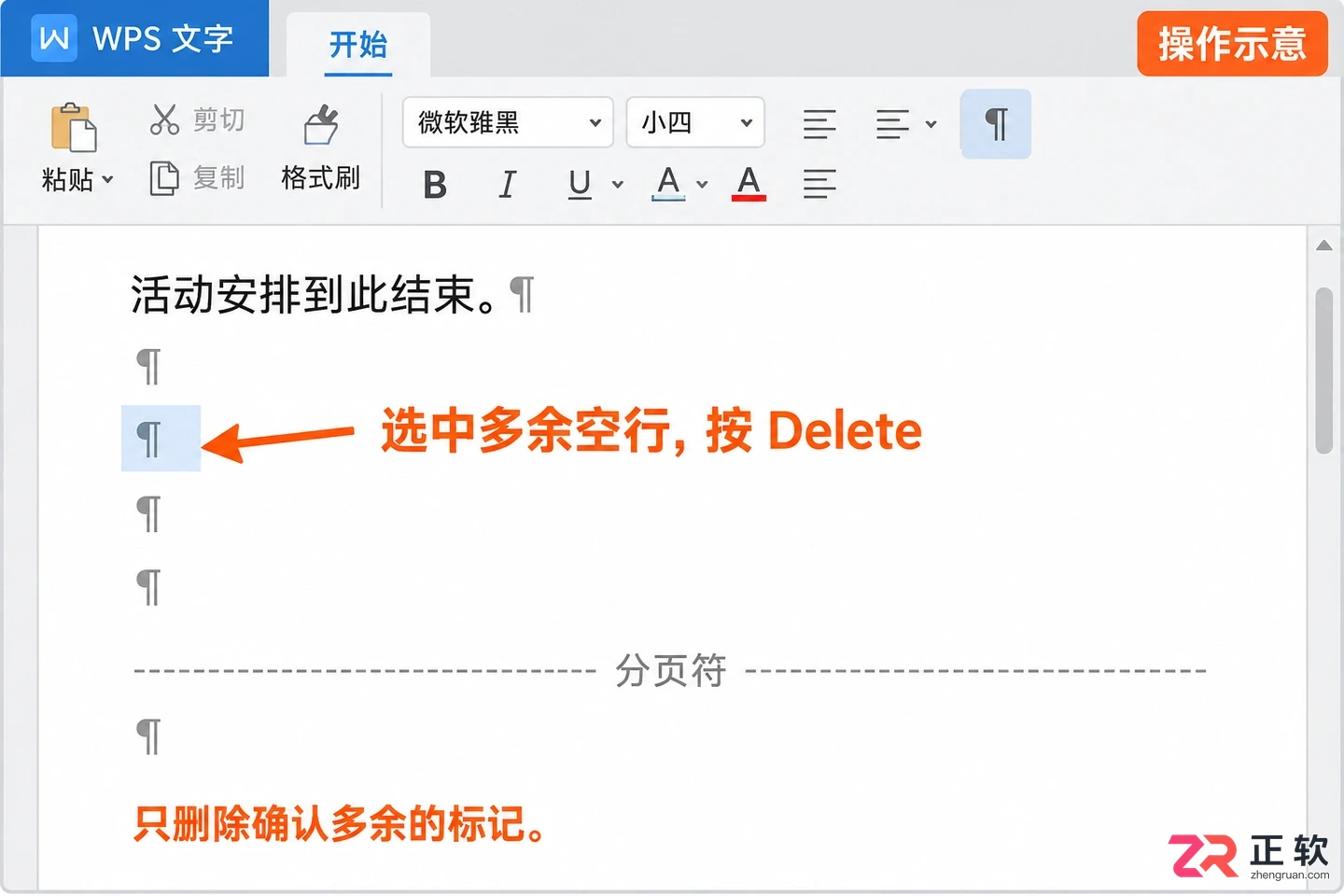Toggle bold formatting
Screen dimensions: 1344x896
[x=435, y=185]
